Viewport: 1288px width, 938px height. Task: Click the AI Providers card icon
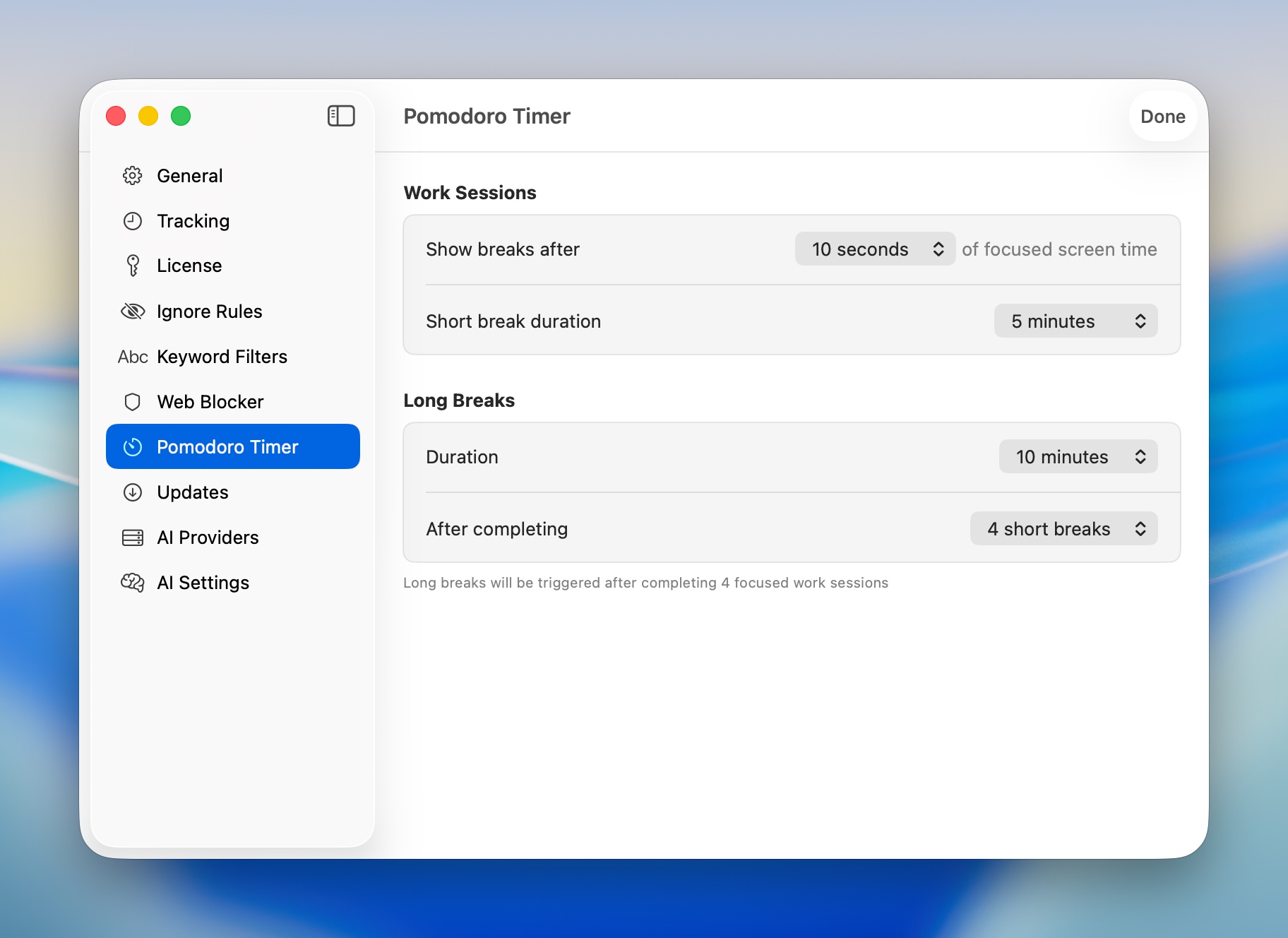tap(133, 537)
